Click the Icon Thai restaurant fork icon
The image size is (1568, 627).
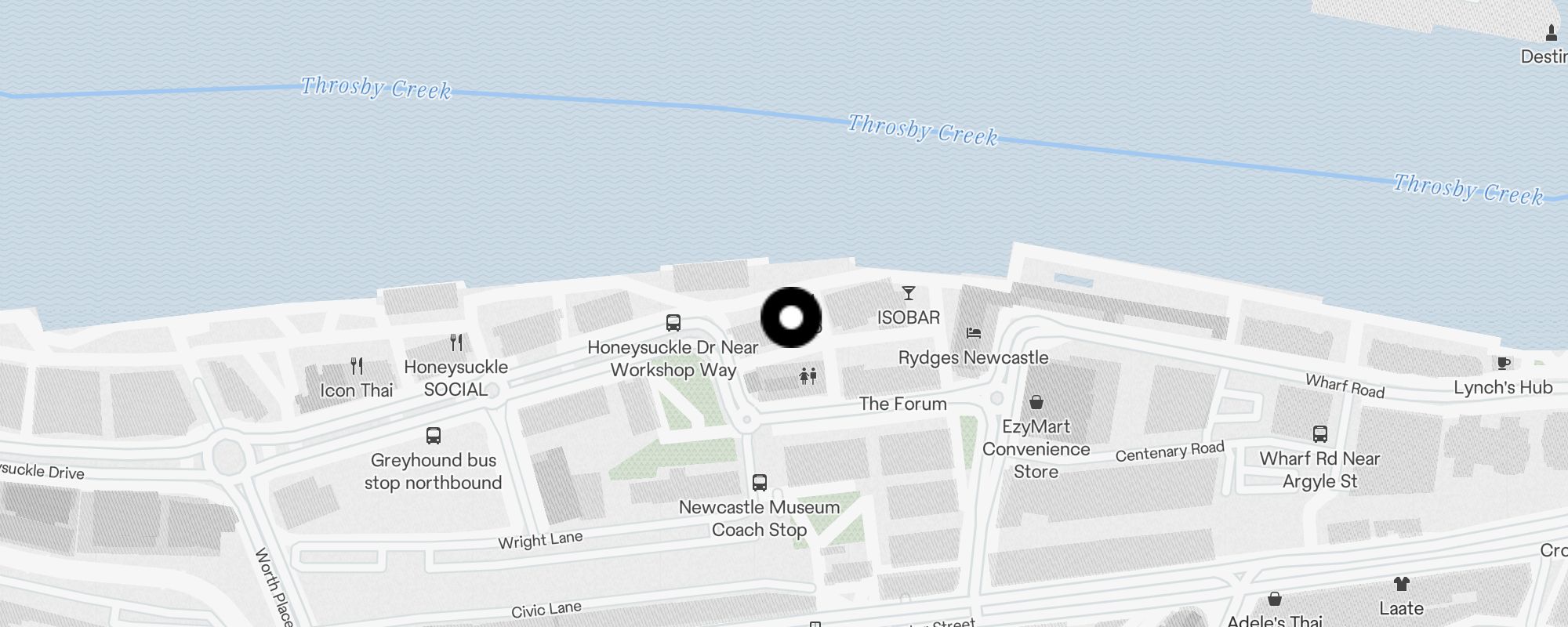tap(357, 365)
